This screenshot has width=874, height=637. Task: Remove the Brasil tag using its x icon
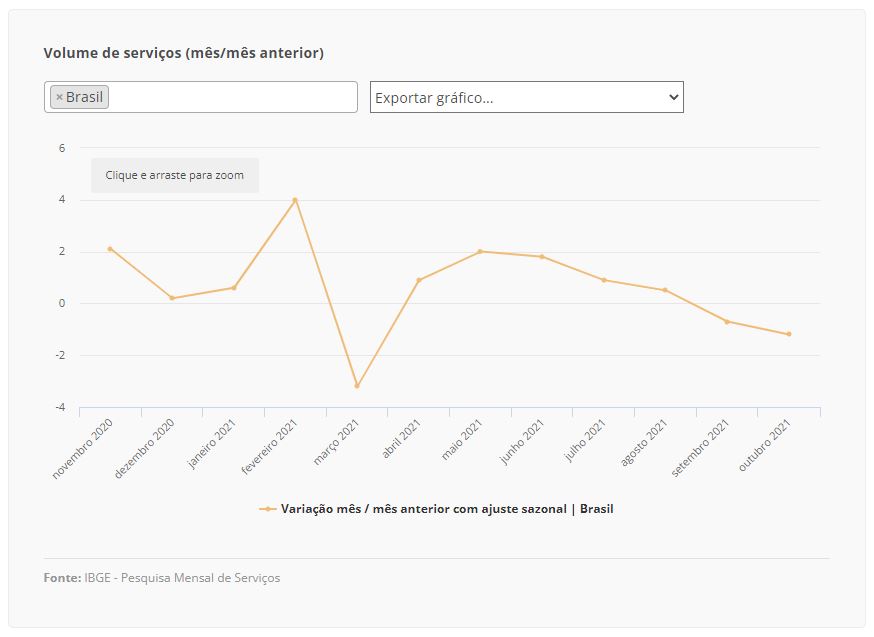pos(59,97)
